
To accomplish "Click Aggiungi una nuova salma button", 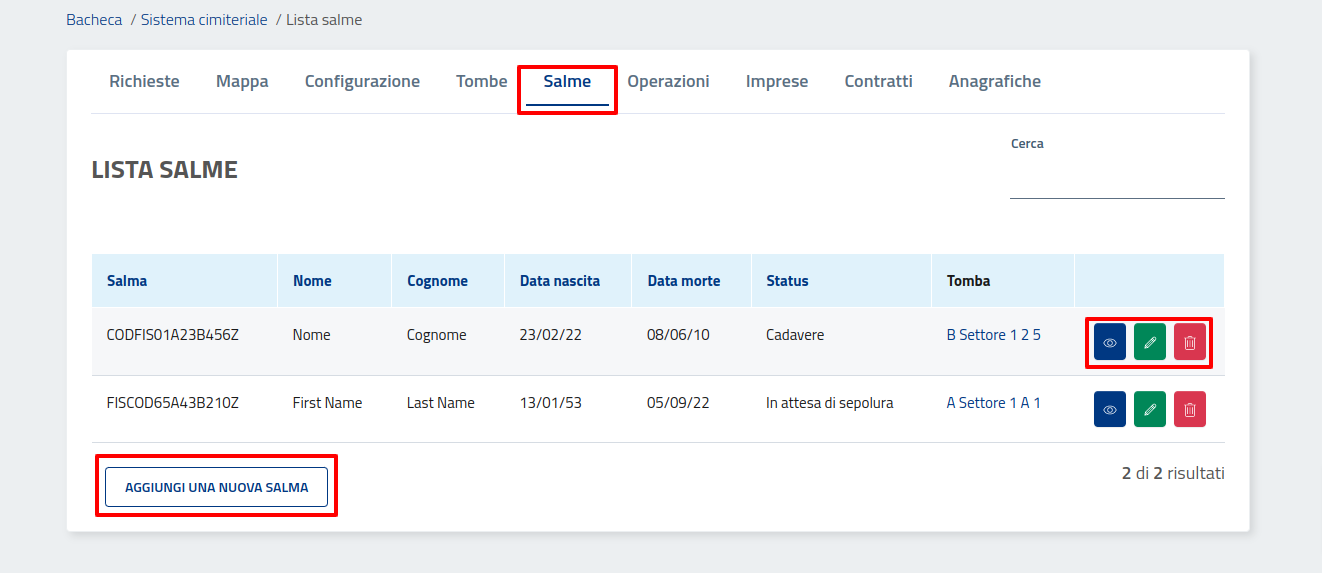I will coord(216,487).
